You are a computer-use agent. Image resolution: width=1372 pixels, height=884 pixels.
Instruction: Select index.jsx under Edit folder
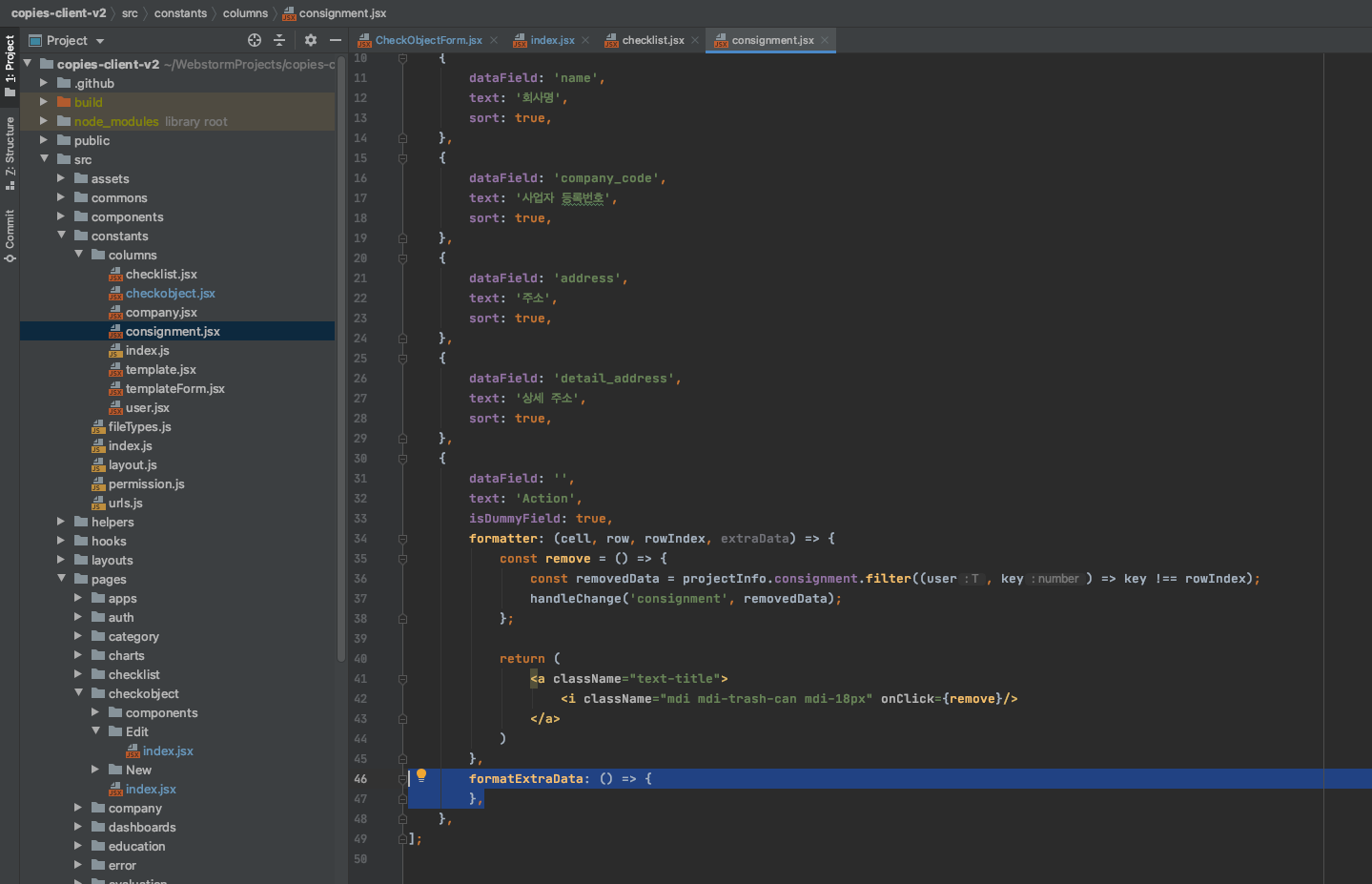(168, 750)
